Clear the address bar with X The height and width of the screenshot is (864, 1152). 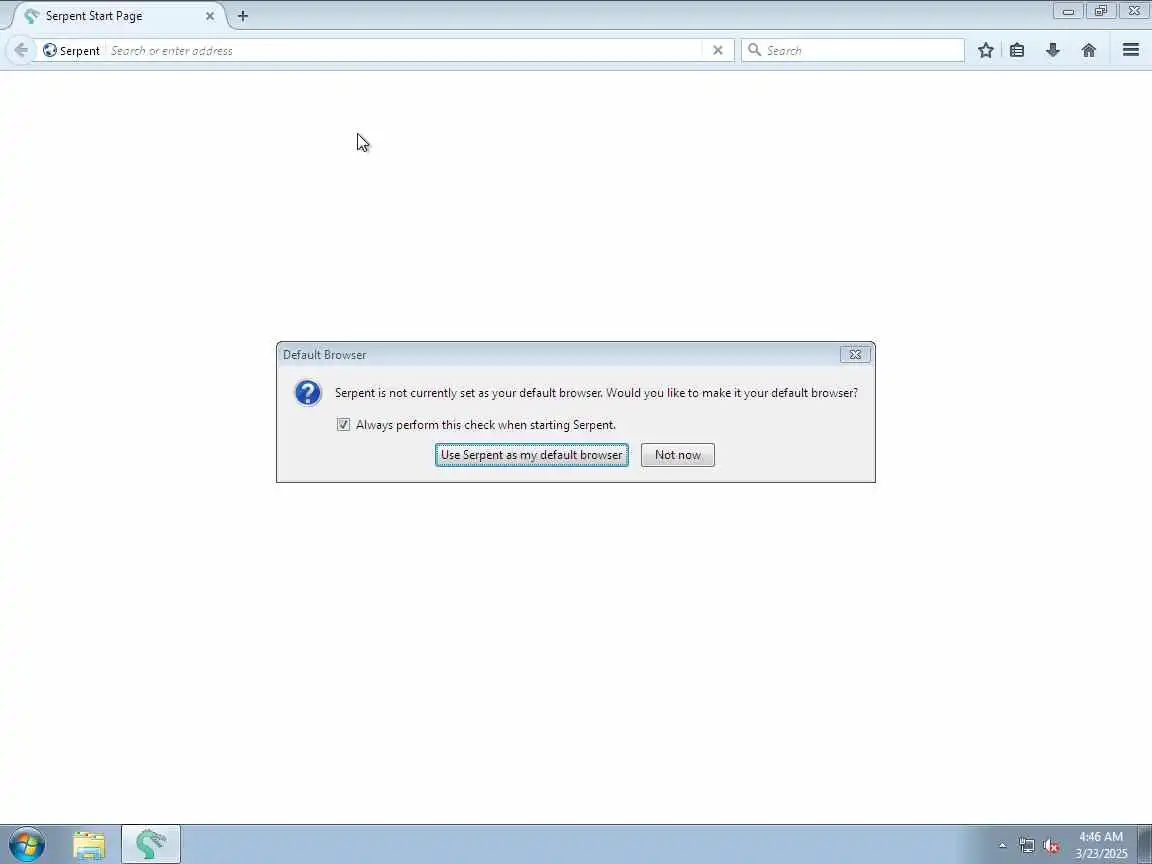pos(718,50)
